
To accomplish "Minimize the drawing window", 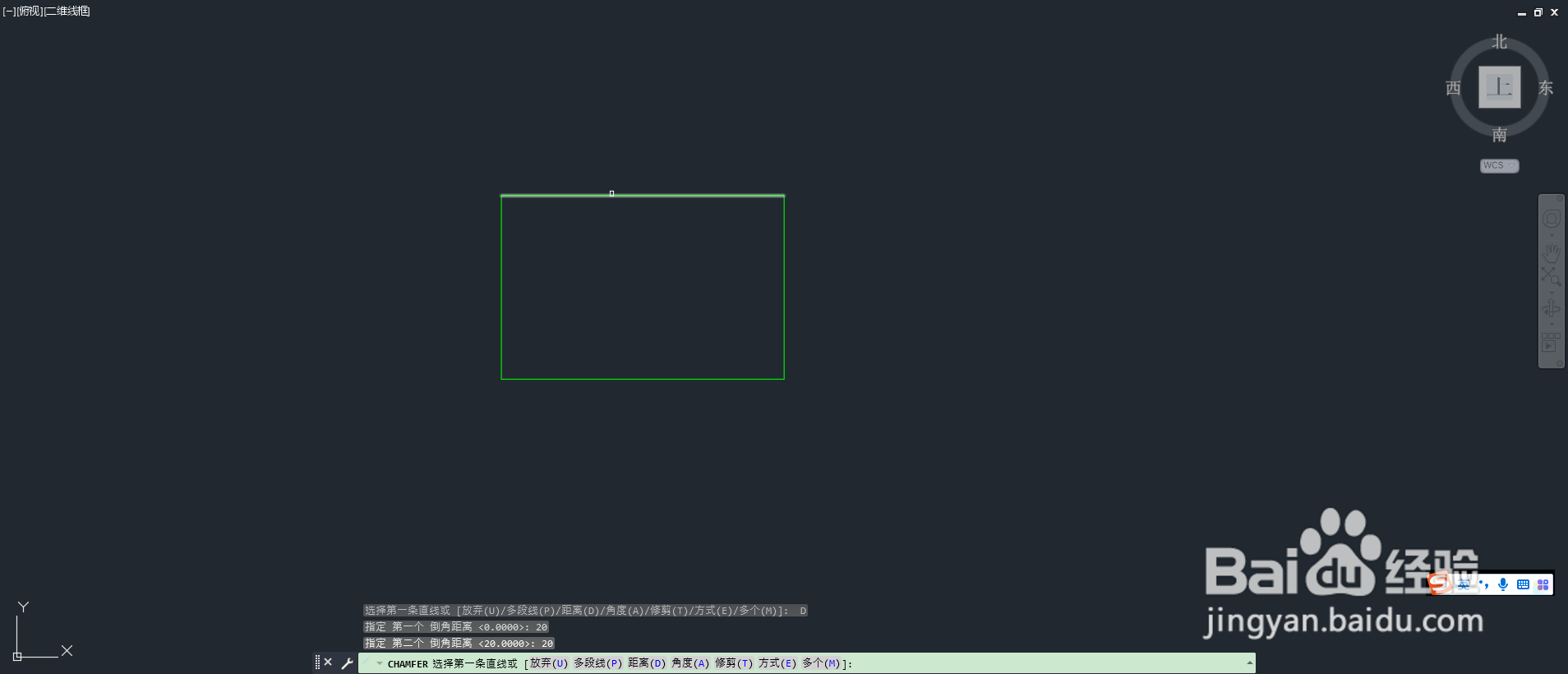I will (x=1522, y=13).
